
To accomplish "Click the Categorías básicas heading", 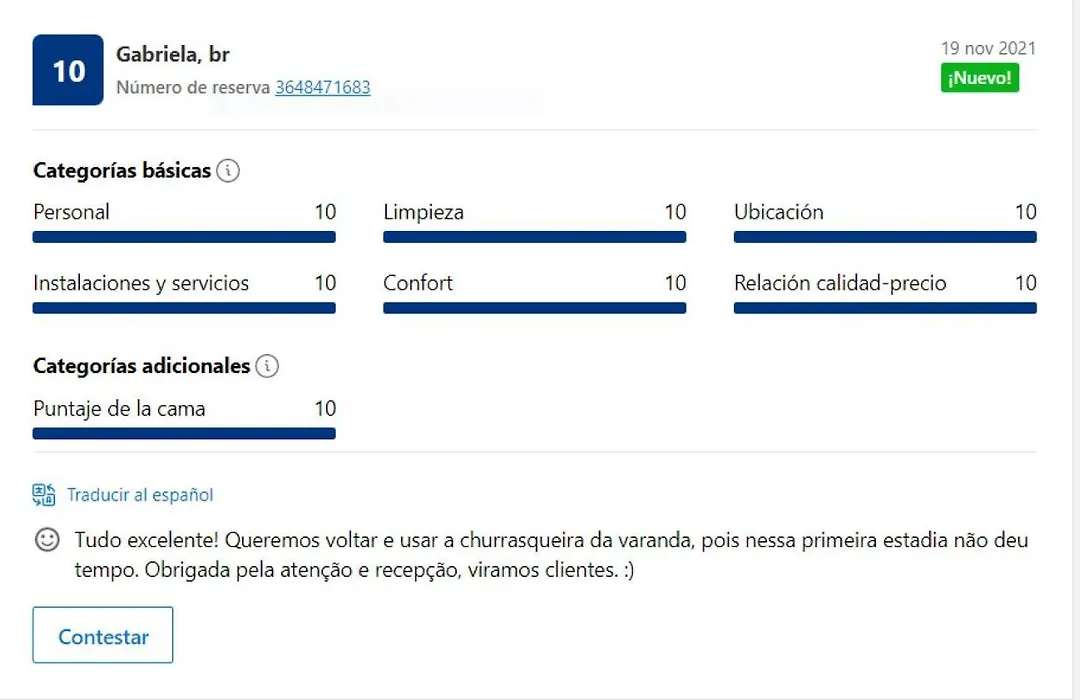I will click(122, 170).
